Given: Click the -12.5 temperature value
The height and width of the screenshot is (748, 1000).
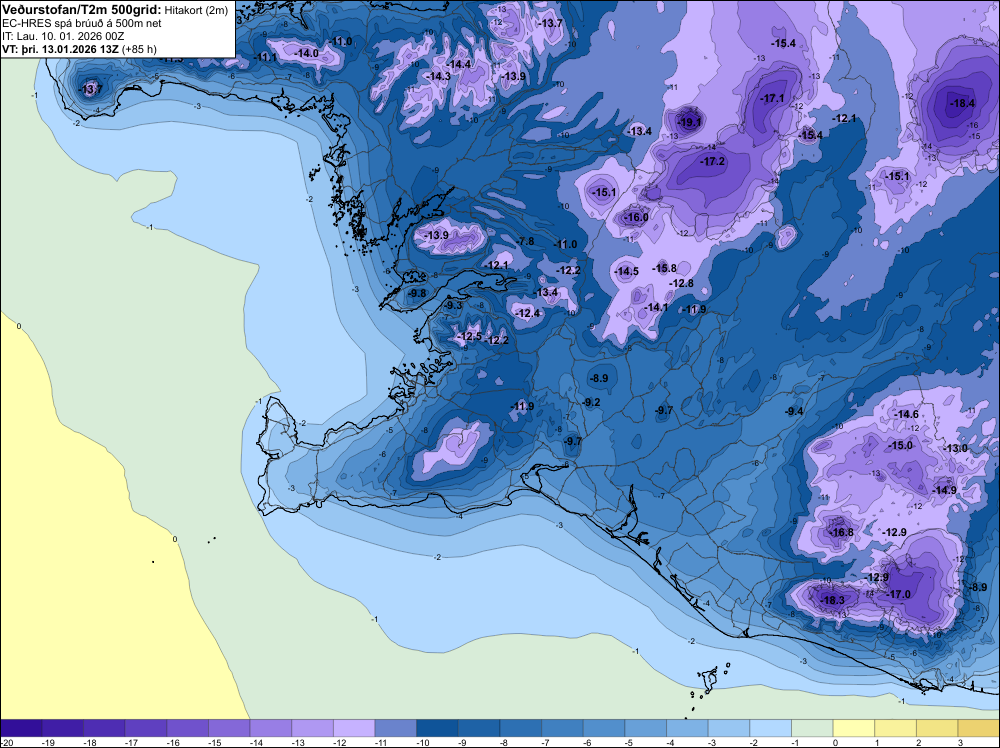Looking at the screenshot, I should click(469, 336).
